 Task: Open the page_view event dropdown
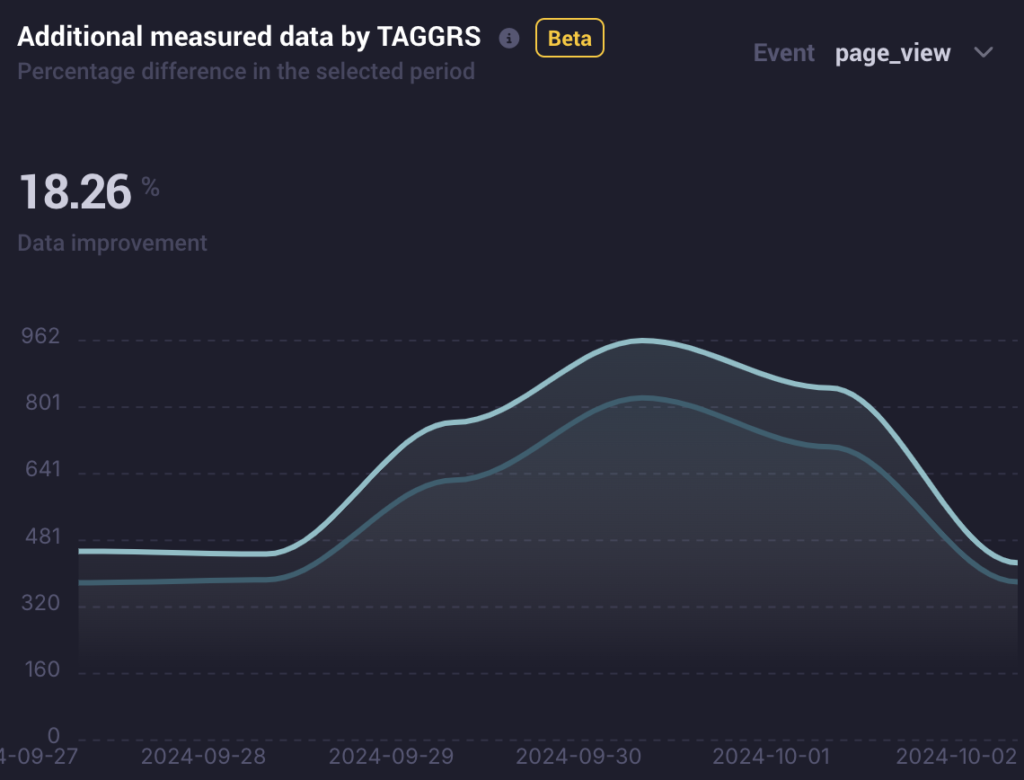click(913, 53)
